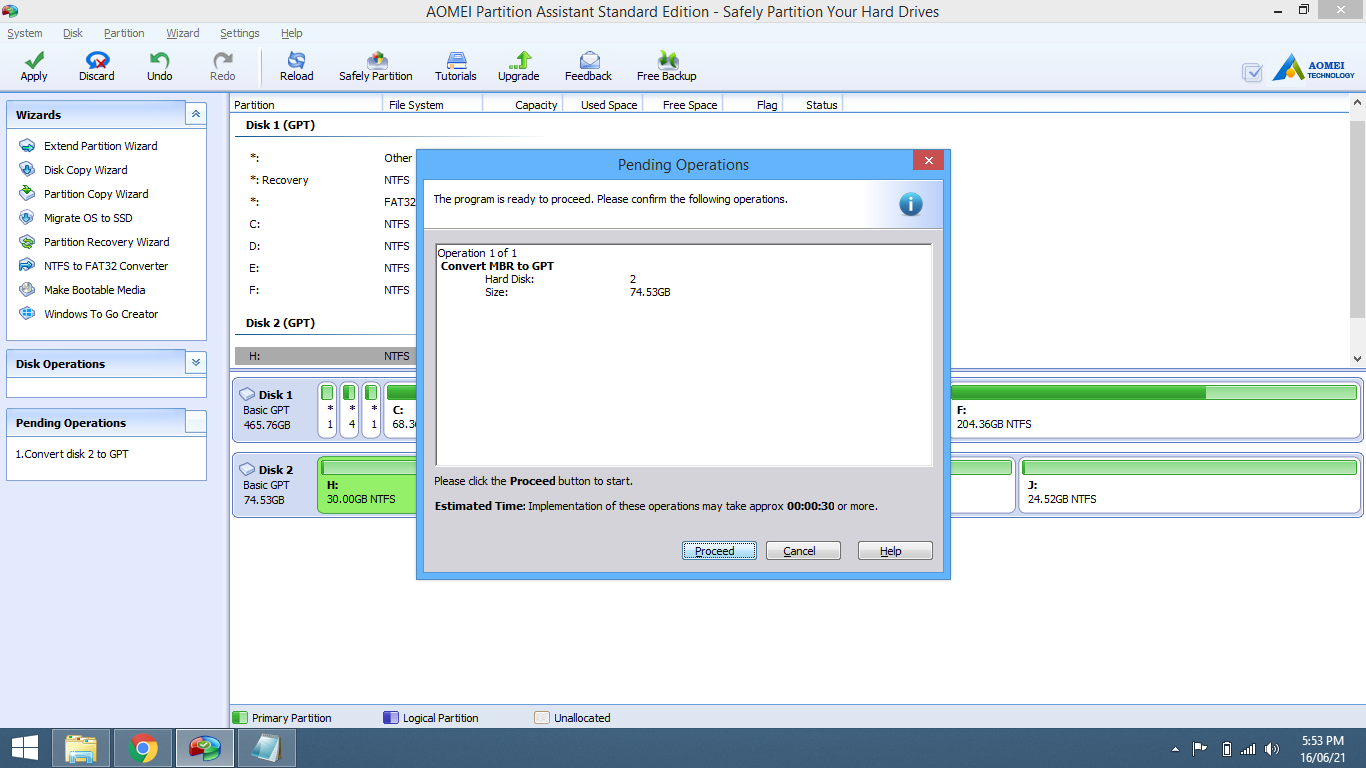The width and height of the screenshot is (1366, 768).
Task: Show hidden system tray icons
Action: pos(1175,749)
